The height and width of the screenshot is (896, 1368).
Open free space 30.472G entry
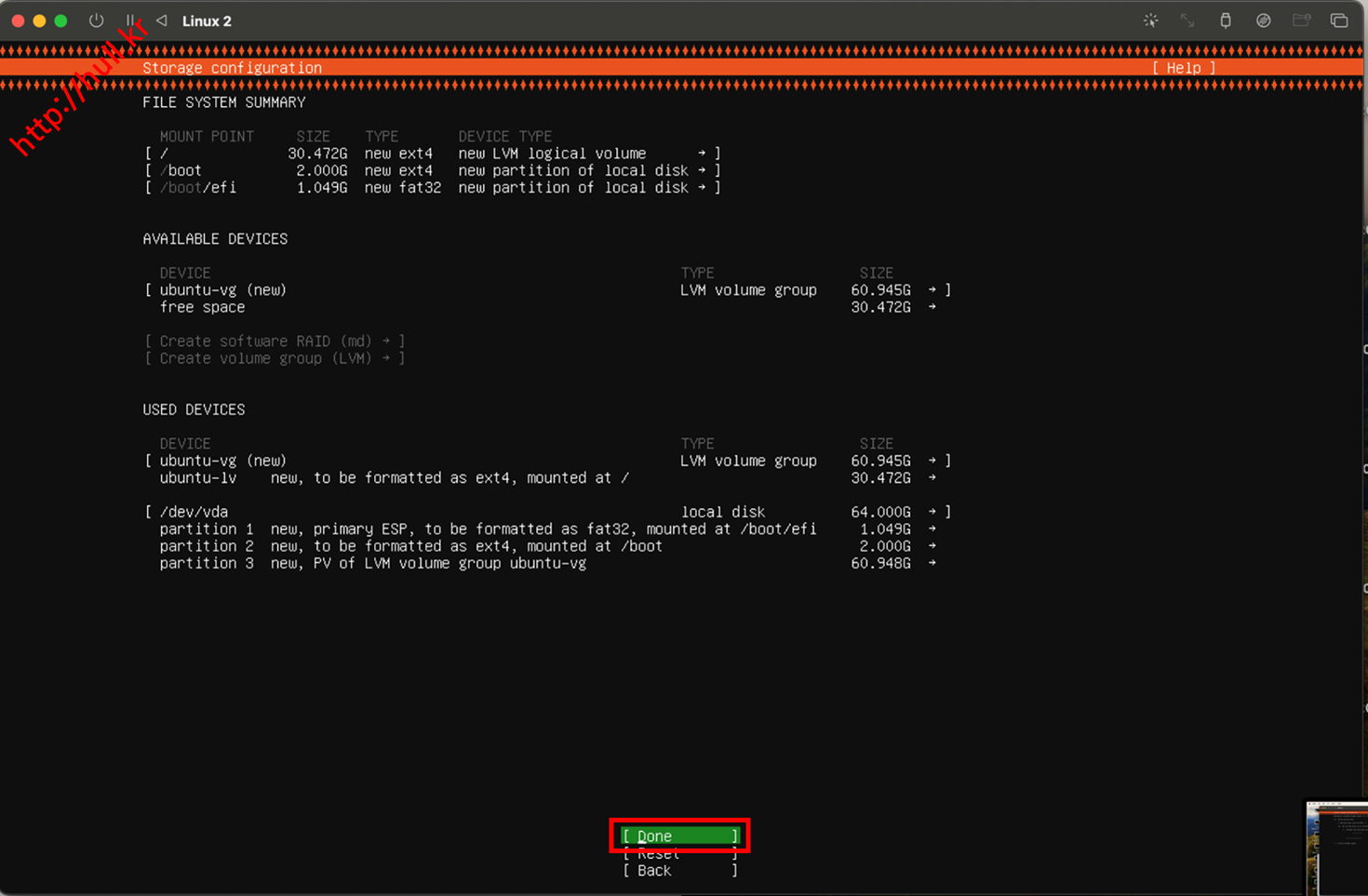click(x=548, y=307)
